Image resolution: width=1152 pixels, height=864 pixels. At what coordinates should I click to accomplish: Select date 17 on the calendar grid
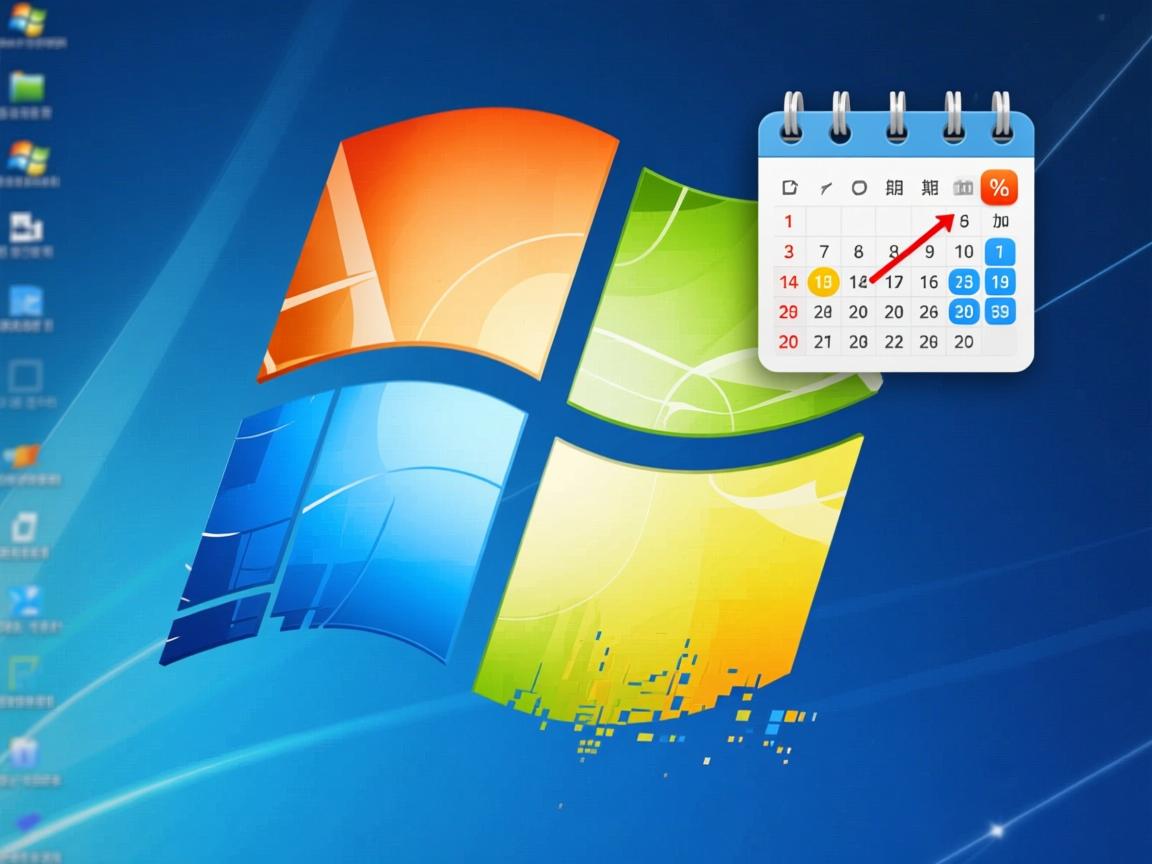pos(894,282)
